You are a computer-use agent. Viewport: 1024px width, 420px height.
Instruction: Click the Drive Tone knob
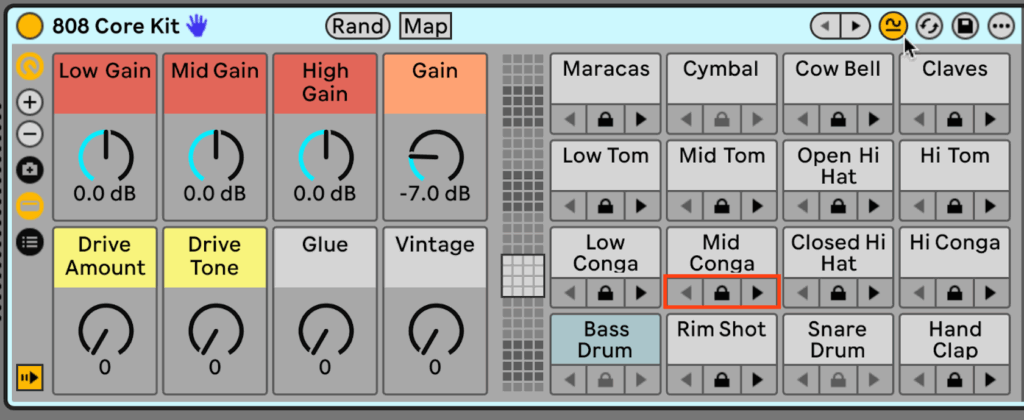(x=216, y=331)
